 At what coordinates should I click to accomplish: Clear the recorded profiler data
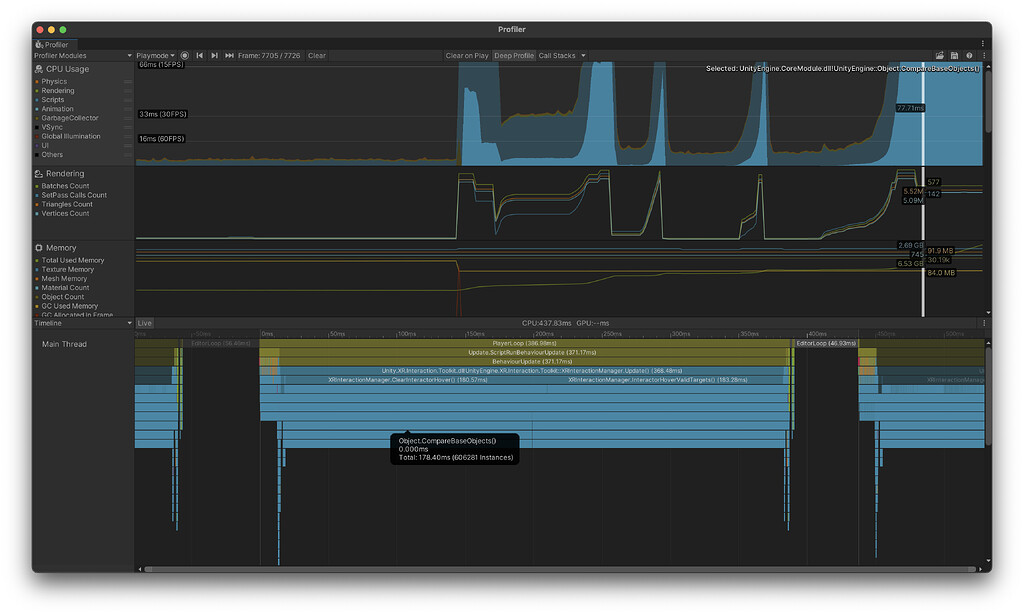pyautogui.click(x=316, y=55)
